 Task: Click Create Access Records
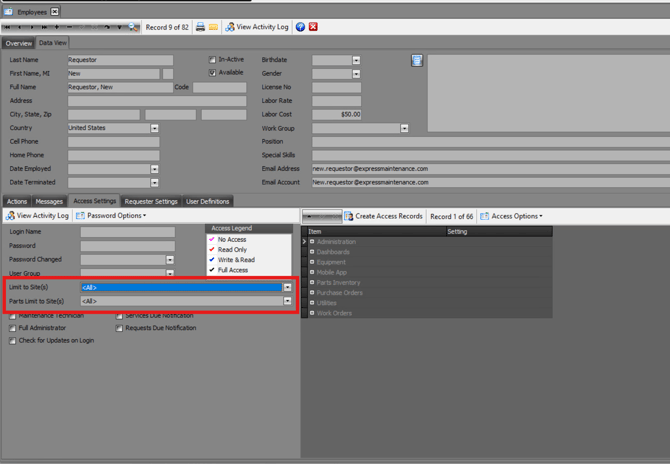coord(383,216)
